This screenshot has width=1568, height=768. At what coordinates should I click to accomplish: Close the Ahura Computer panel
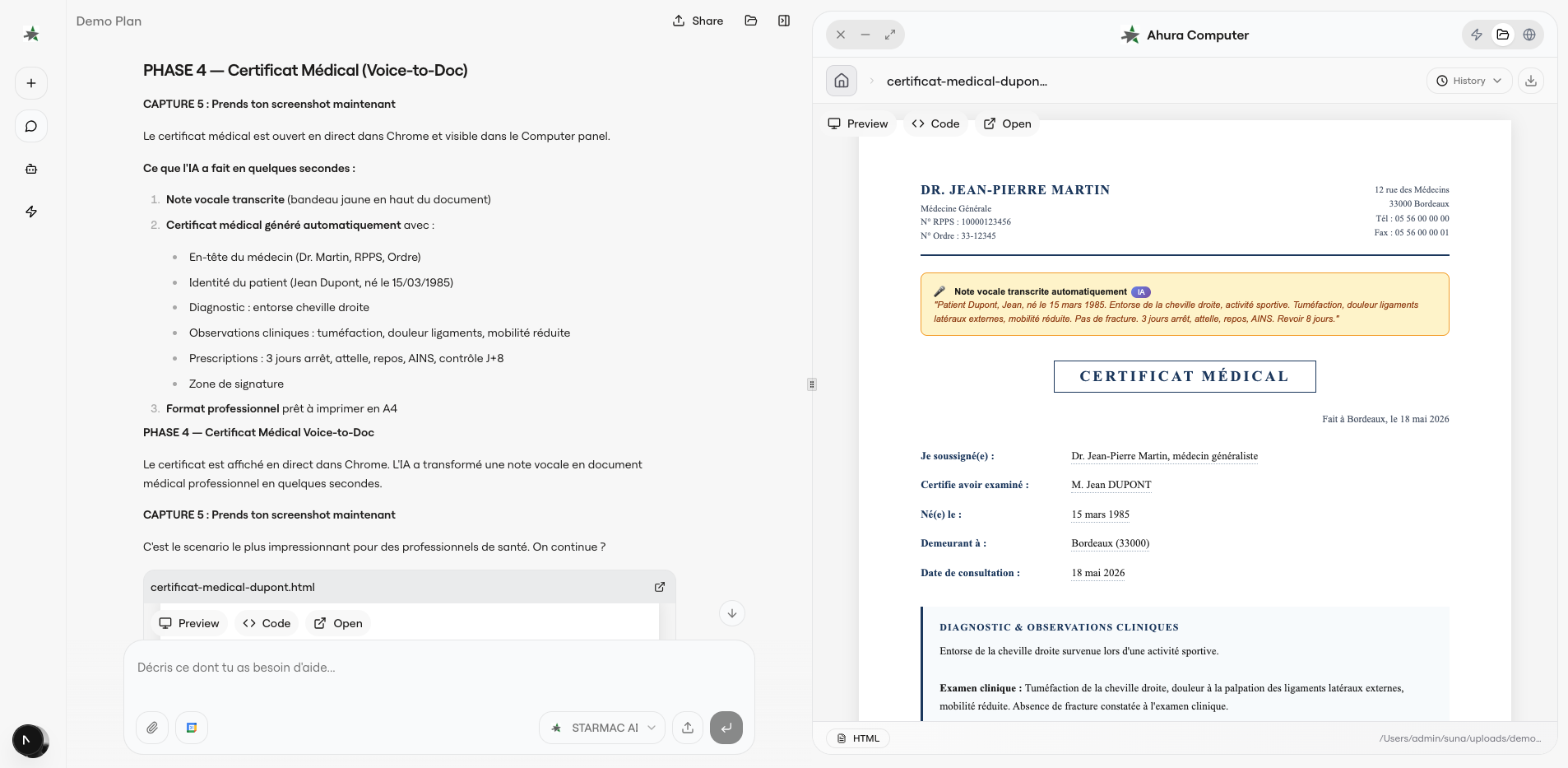pos(841,35)
